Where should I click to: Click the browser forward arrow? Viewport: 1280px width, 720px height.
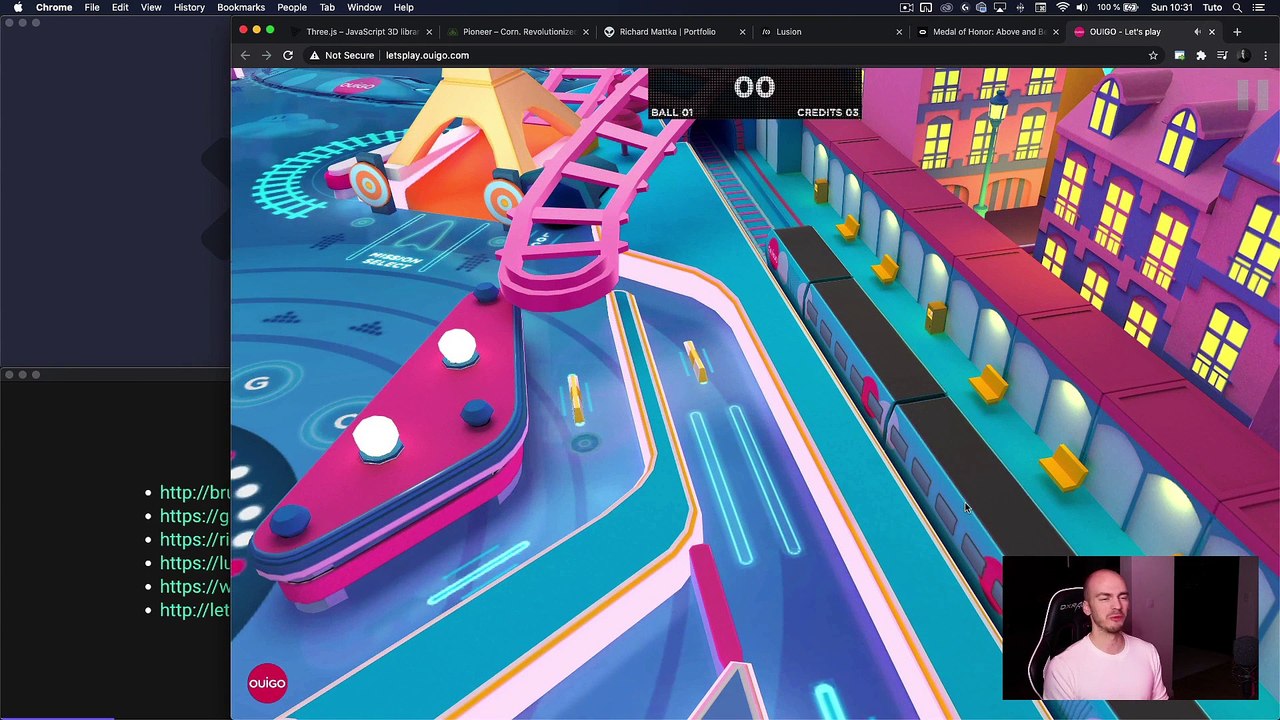pyautogui.click(x=266, y=55)
